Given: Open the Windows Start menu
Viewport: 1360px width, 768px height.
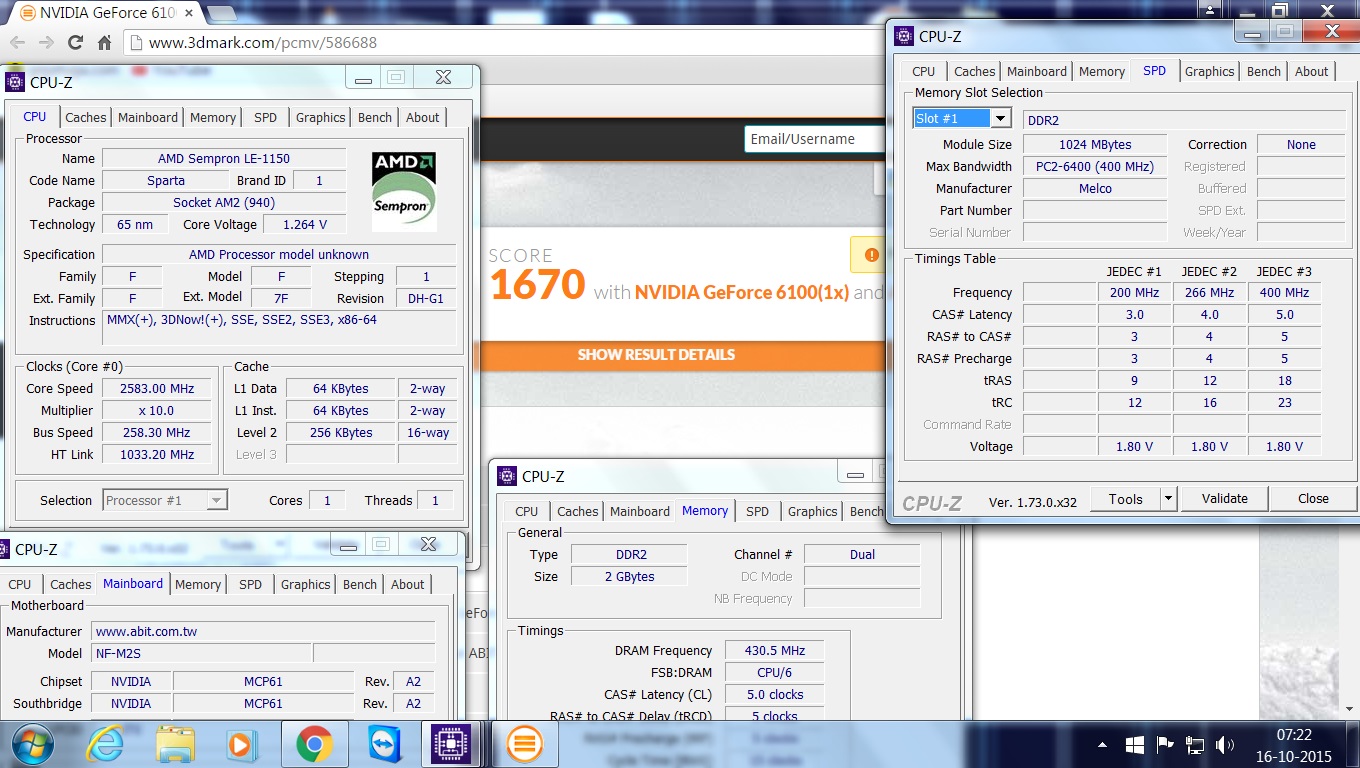Looking at the screenshot, I should [31, 744].
